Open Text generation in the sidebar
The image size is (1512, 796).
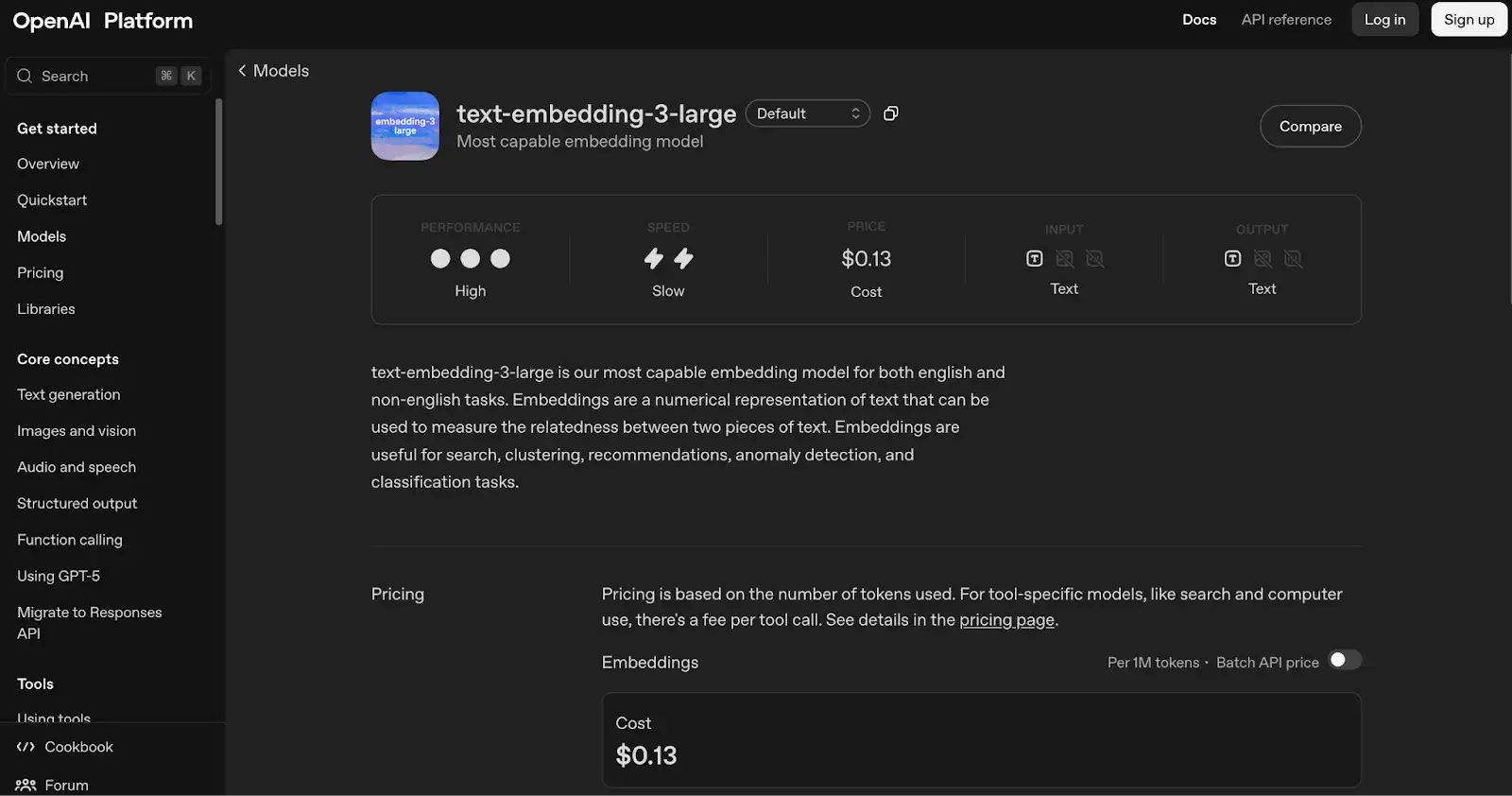click(69, 394)
